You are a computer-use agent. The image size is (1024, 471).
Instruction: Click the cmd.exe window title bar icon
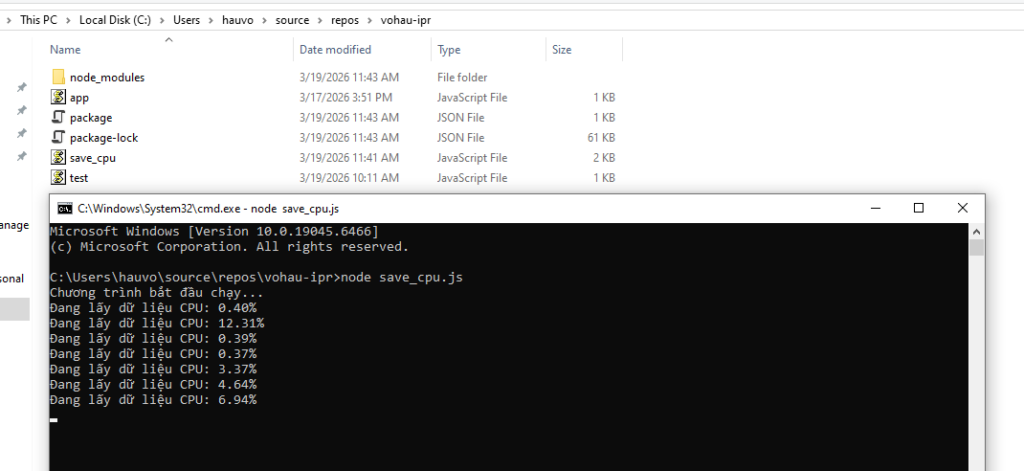[x=65, y=208]
